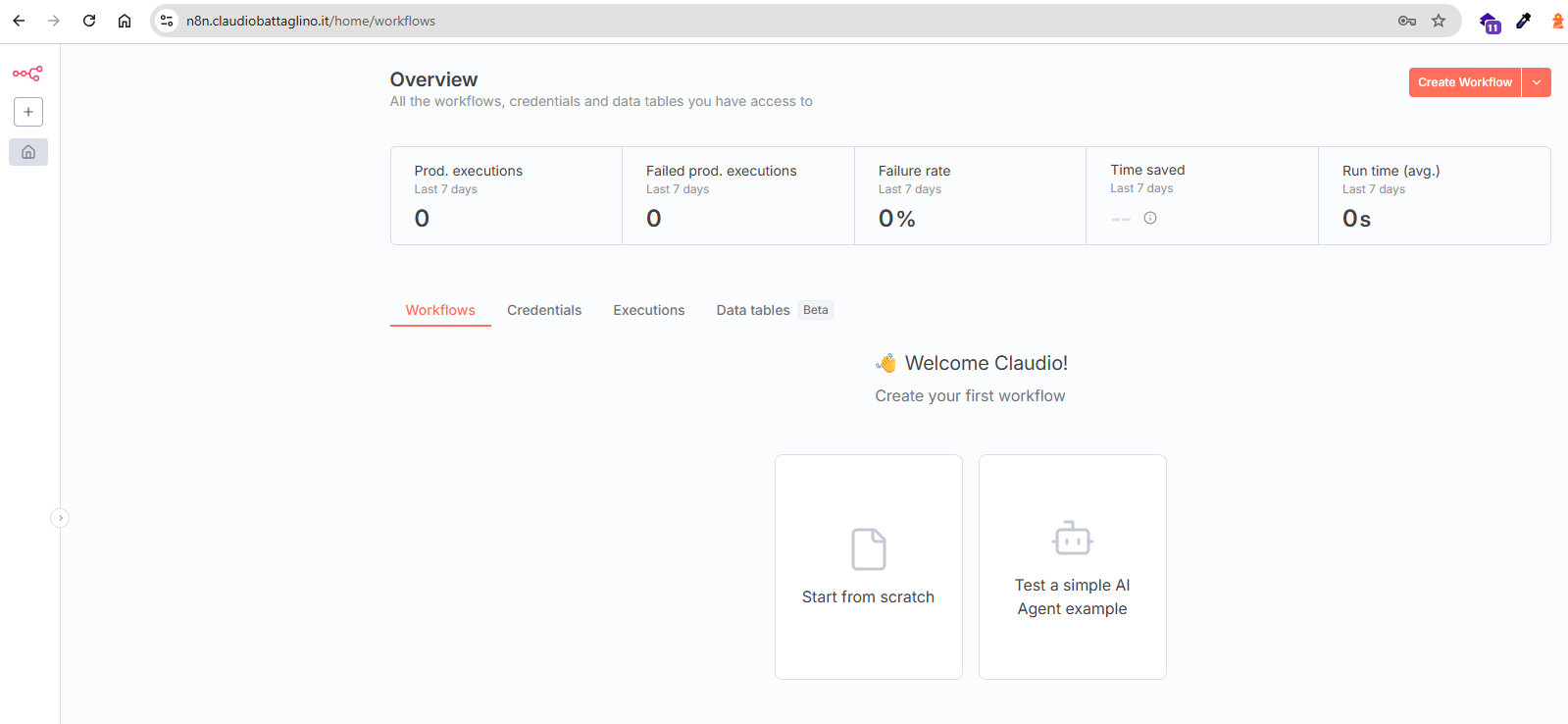The height and width of the screenshot is (724, 1568).
Task: Open the Create Workflow dropdown arrow
Action: pos(1537,82)
